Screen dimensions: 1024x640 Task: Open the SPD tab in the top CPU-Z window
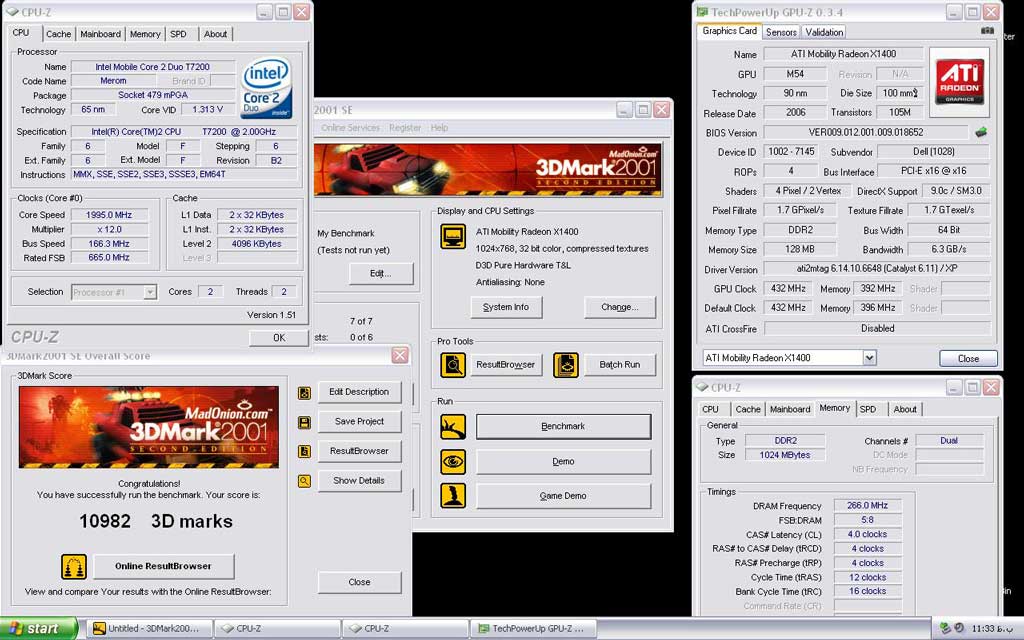click(178, 34)
